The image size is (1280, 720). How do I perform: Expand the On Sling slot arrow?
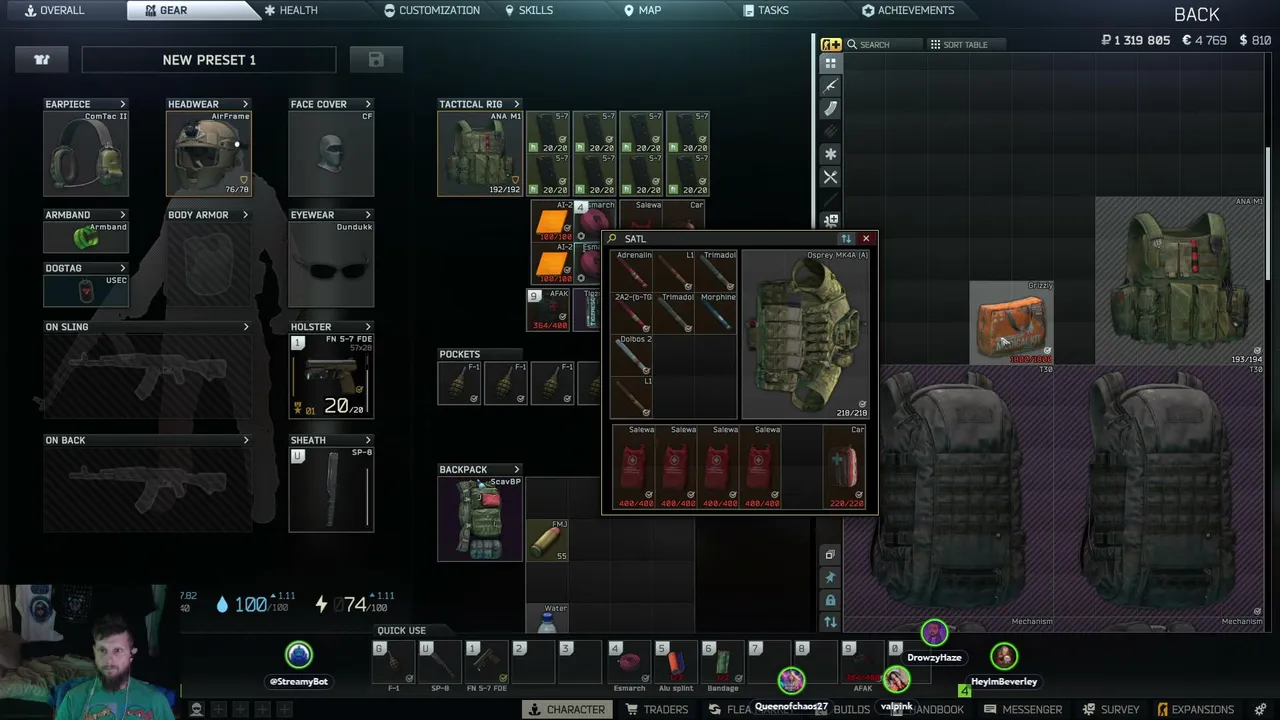246,327
